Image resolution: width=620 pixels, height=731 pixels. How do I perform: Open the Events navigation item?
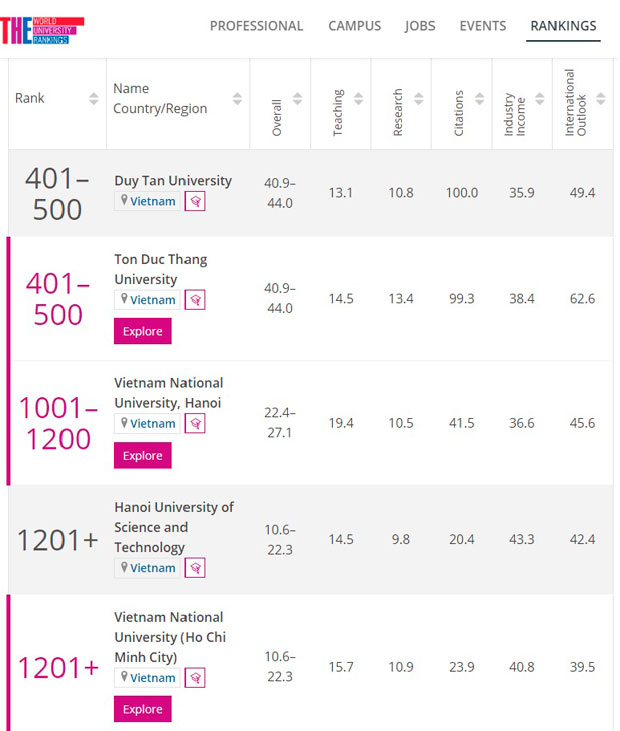coord(483,26)
